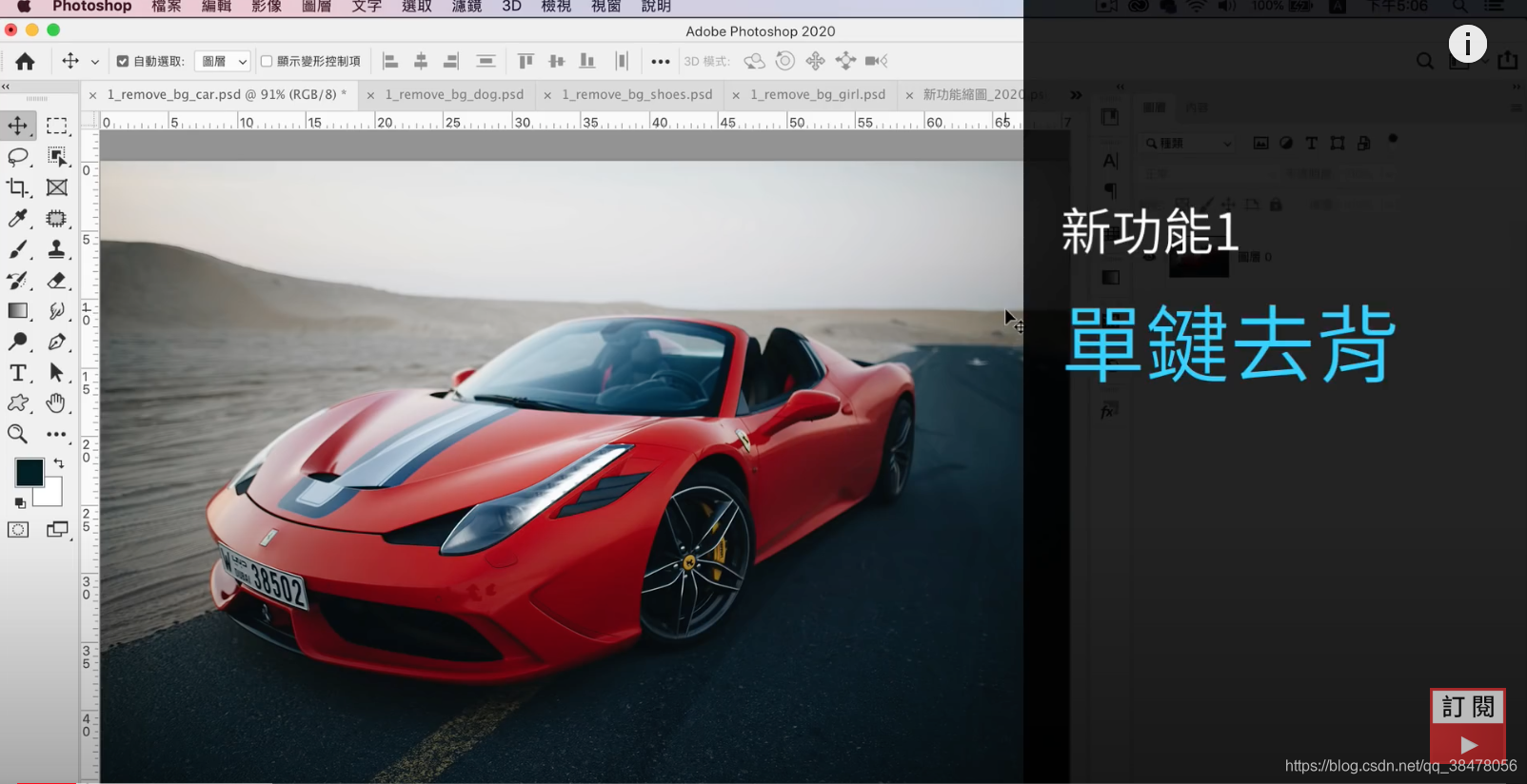Select the Object Selection tool
This screenshot has height=784, width=1527.
(57, 157)
